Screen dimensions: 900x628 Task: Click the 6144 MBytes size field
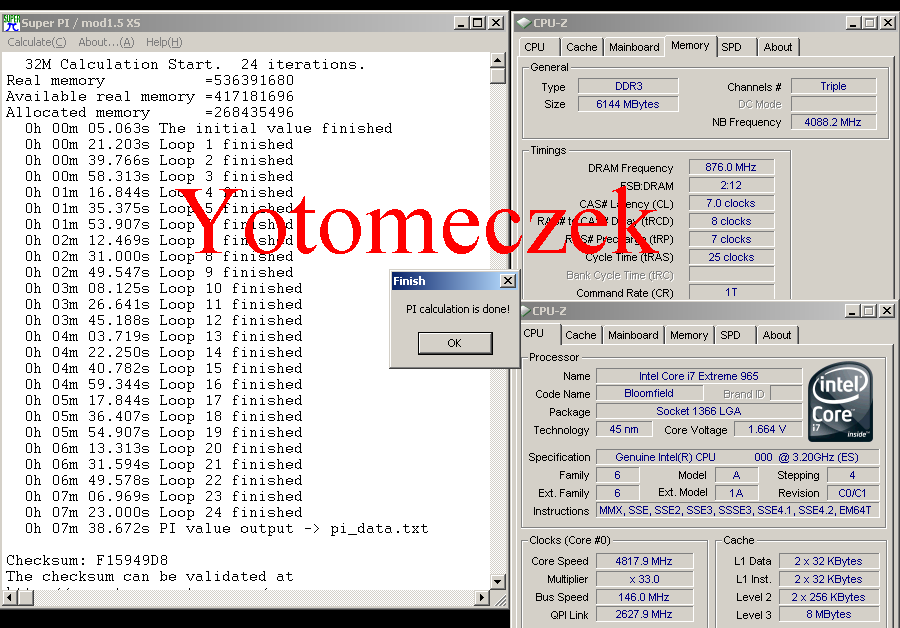pos(629,104)
